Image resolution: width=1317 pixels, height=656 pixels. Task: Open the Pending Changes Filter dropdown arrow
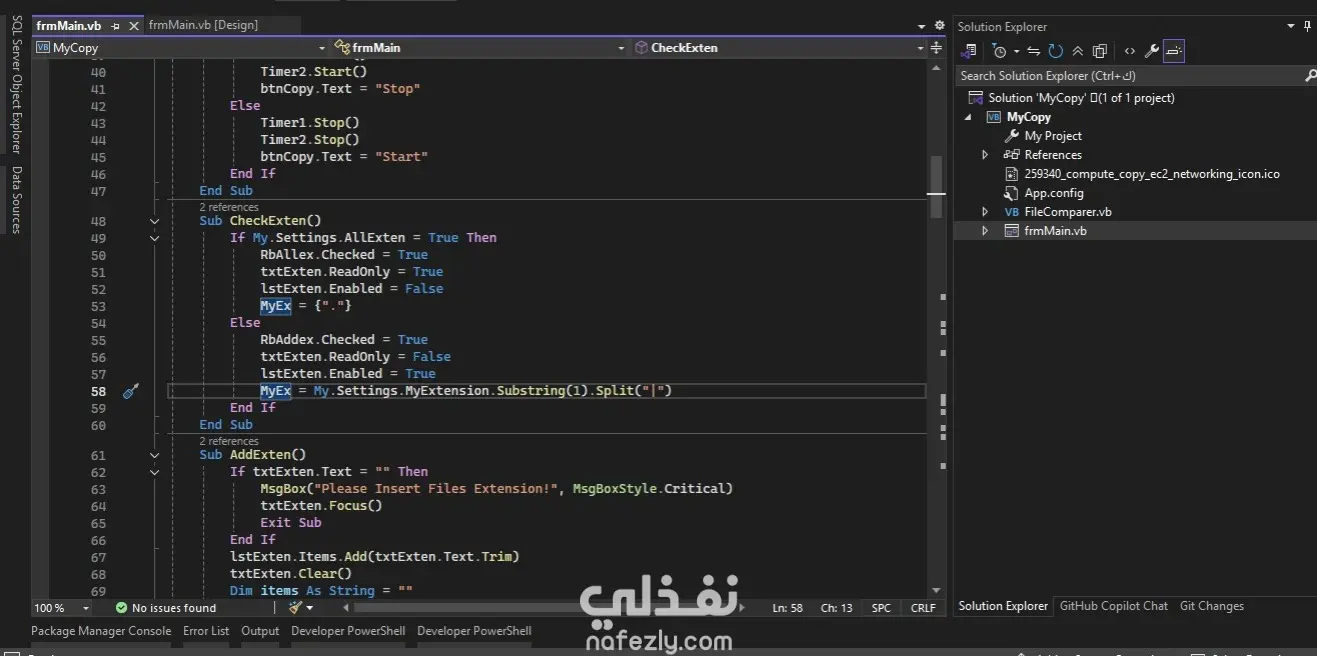1016,51
